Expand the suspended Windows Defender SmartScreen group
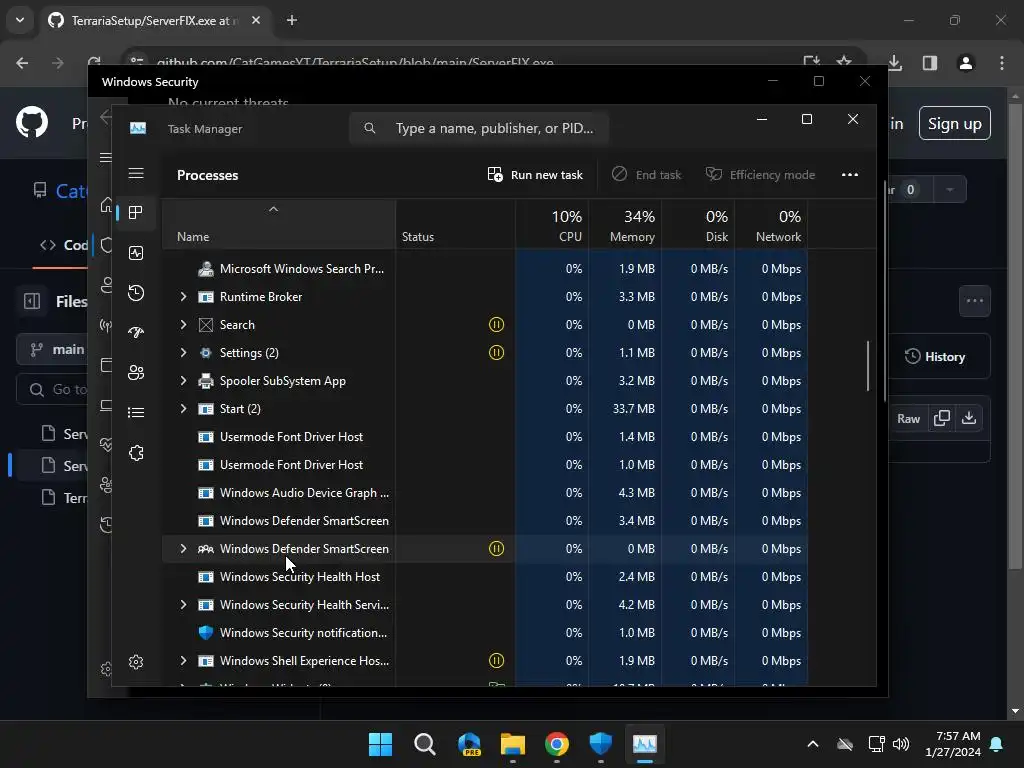The height and width of the screenshot is (768, 1024). [184, 549]
